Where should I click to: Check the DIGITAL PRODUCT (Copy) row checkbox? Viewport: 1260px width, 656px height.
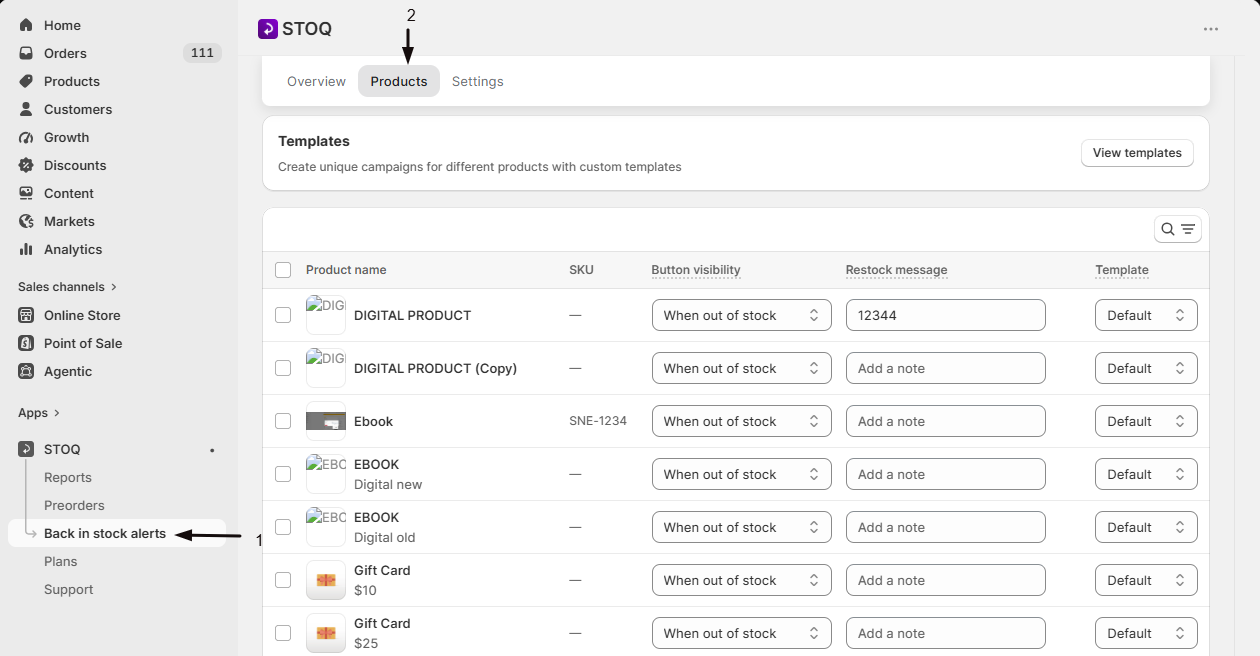click(x=283, y=368)
